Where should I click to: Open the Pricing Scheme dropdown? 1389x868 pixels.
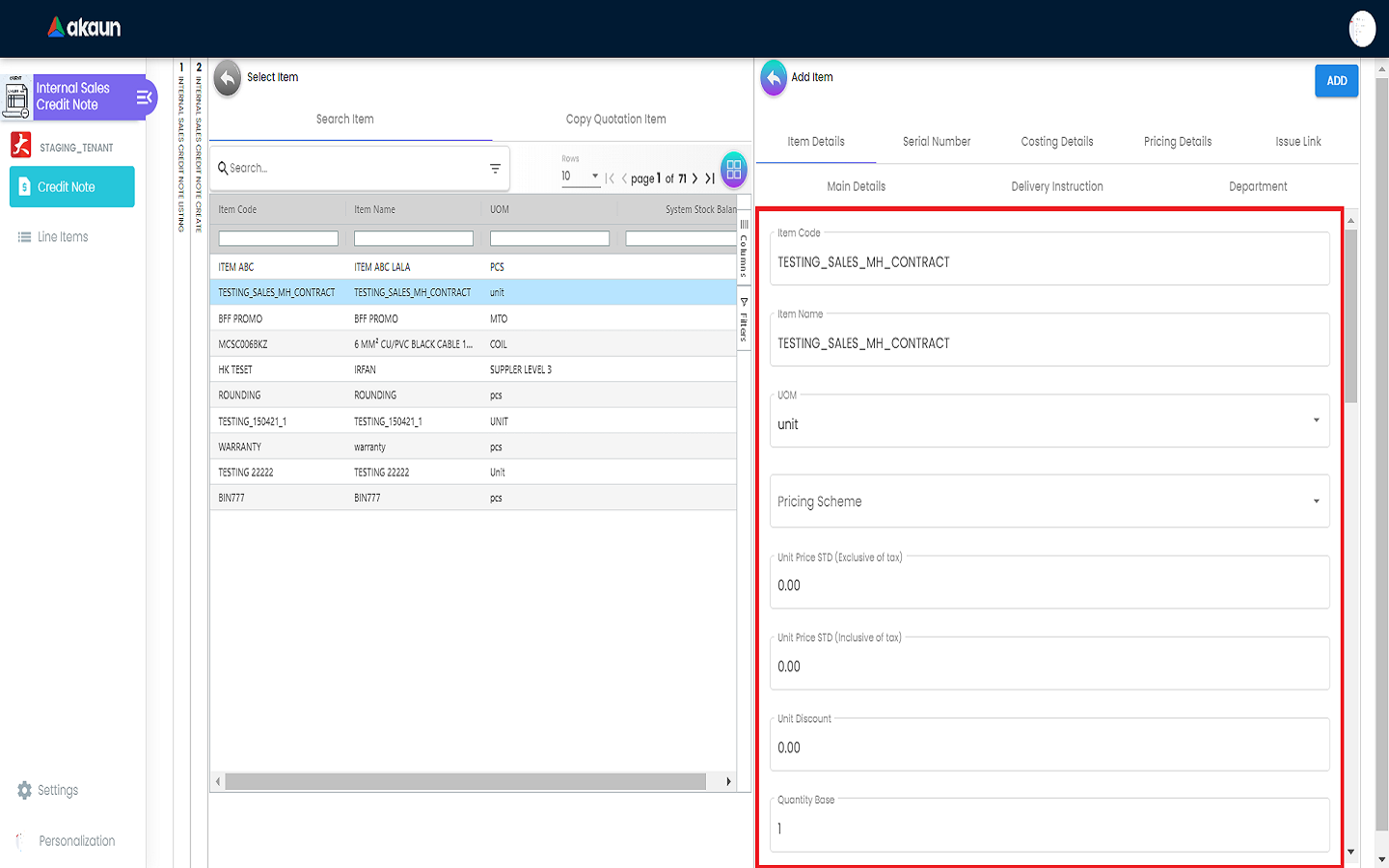tap(1316, 502)
